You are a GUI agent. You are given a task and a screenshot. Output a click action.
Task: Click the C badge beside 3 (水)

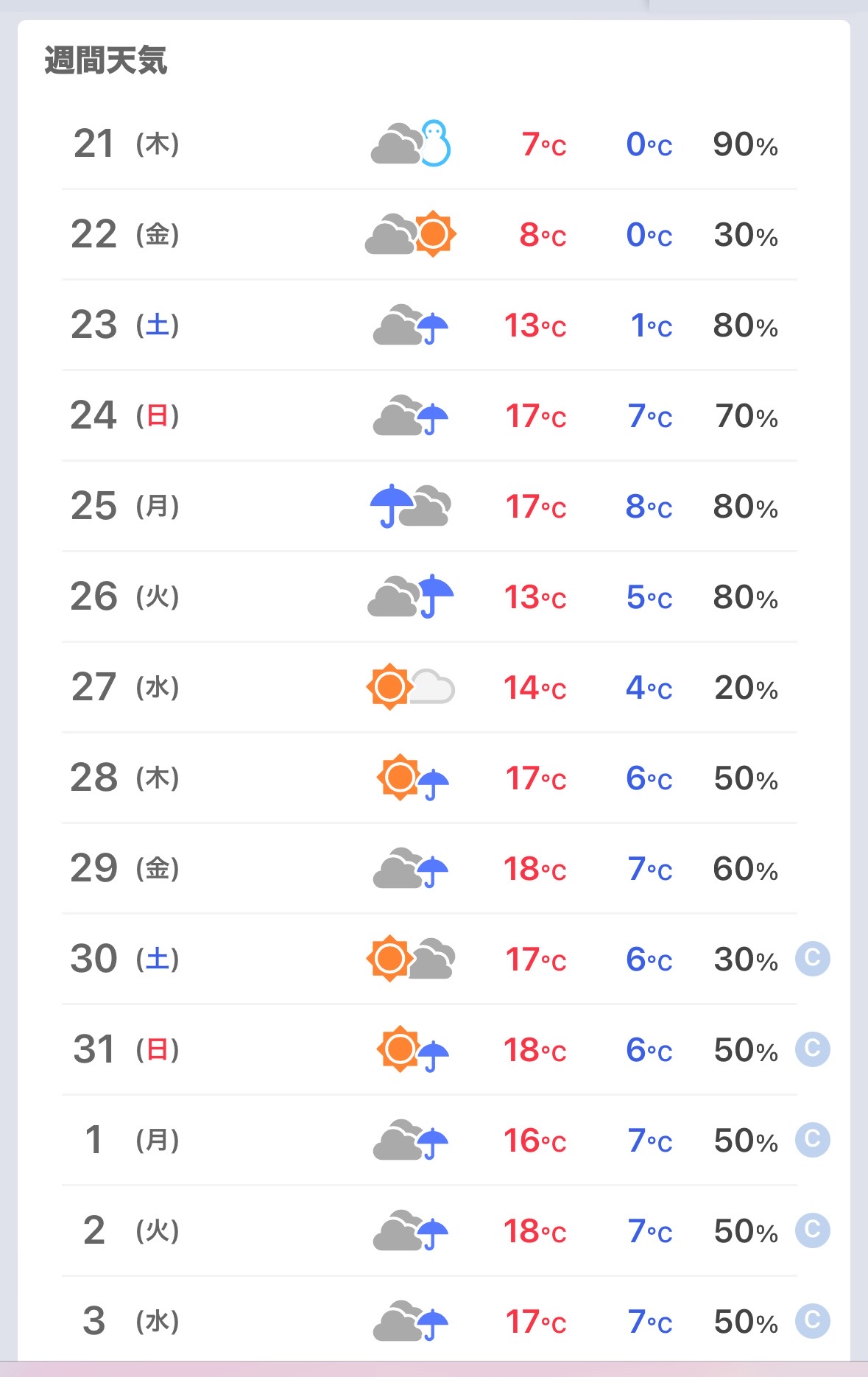tap(813, 1321)
